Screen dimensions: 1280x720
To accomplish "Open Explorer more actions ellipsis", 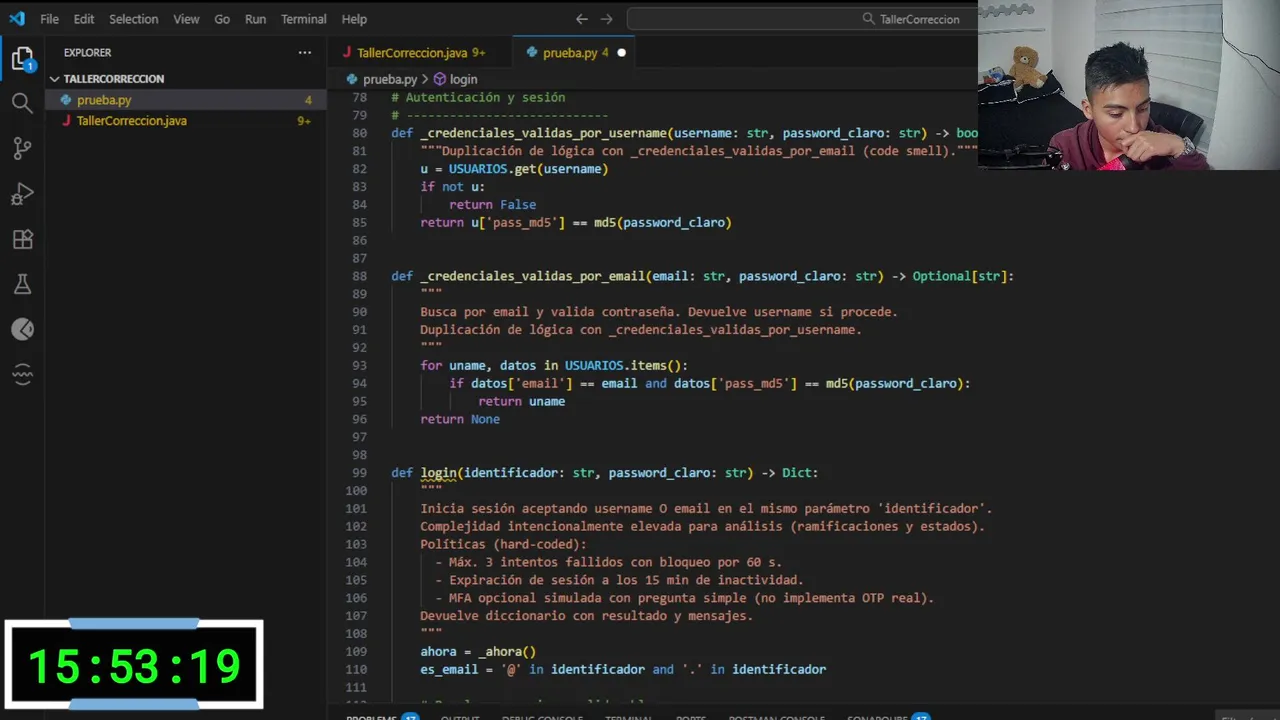I will point(304,52).
